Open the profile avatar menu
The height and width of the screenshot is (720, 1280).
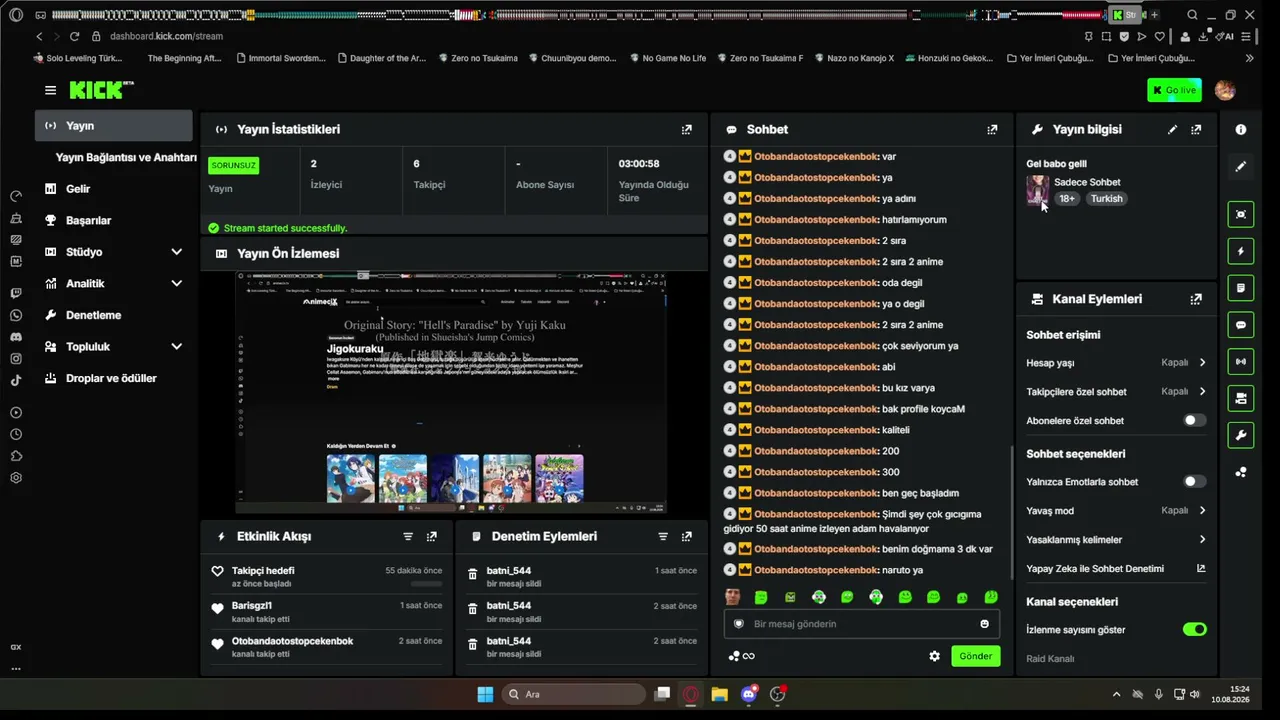tap(1225, 90)
